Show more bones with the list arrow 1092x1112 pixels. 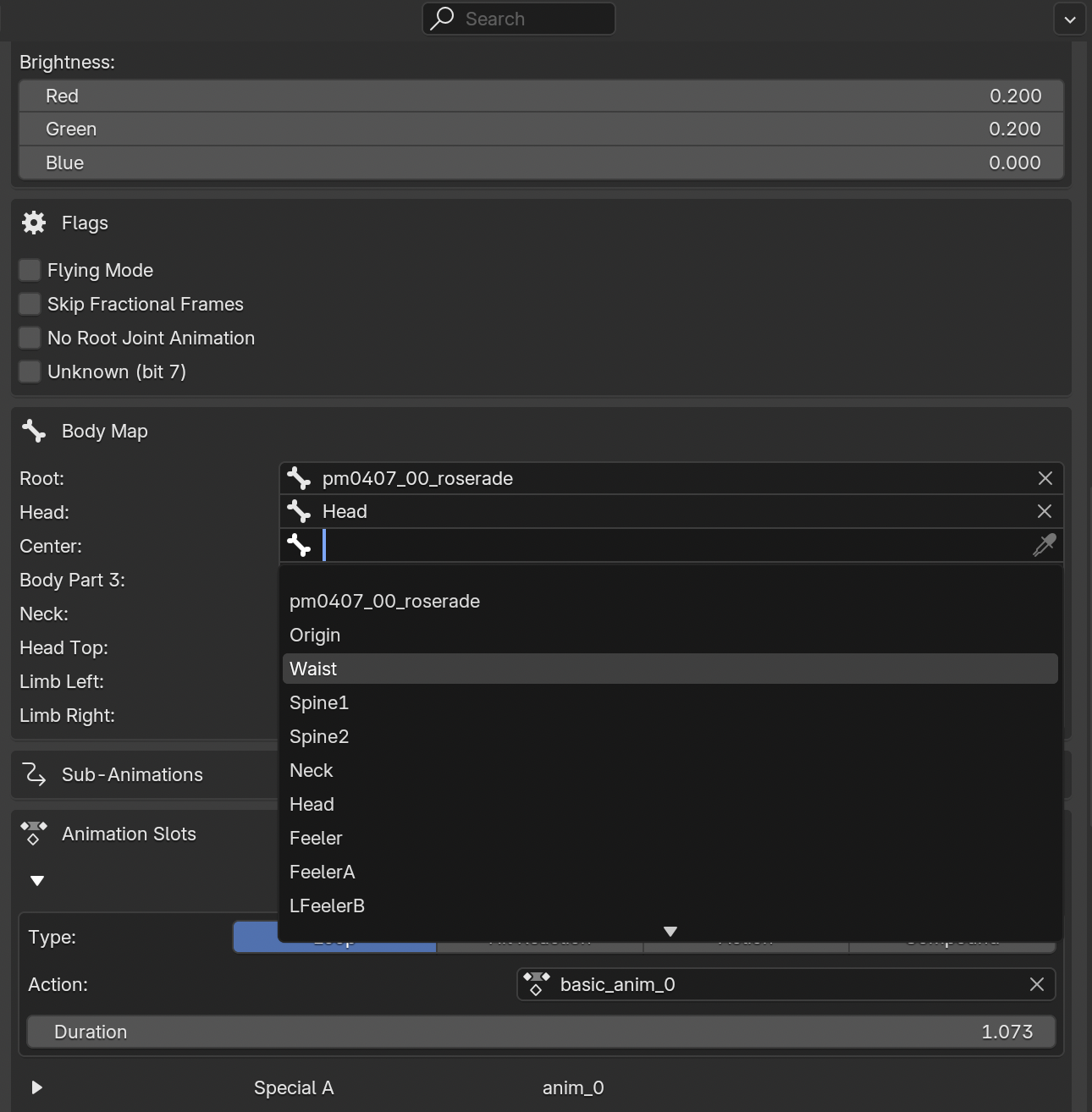click(670, 932)
